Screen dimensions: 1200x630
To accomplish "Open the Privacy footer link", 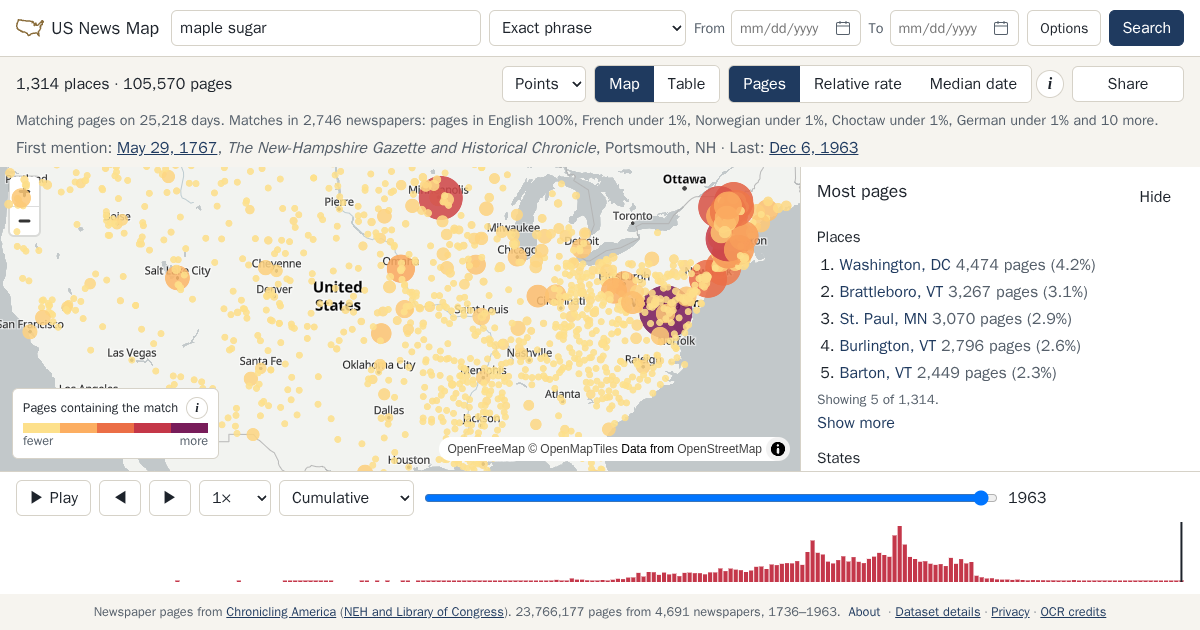I will (x=1010, y=612).
